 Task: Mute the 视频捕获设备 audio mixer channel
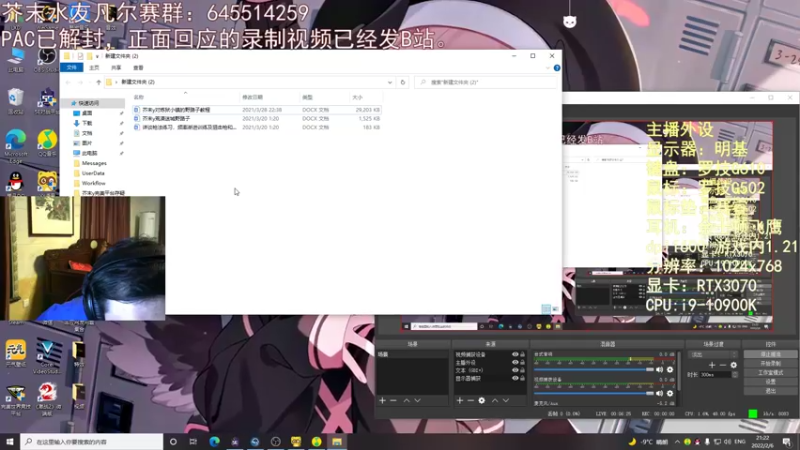coord(660,393)
